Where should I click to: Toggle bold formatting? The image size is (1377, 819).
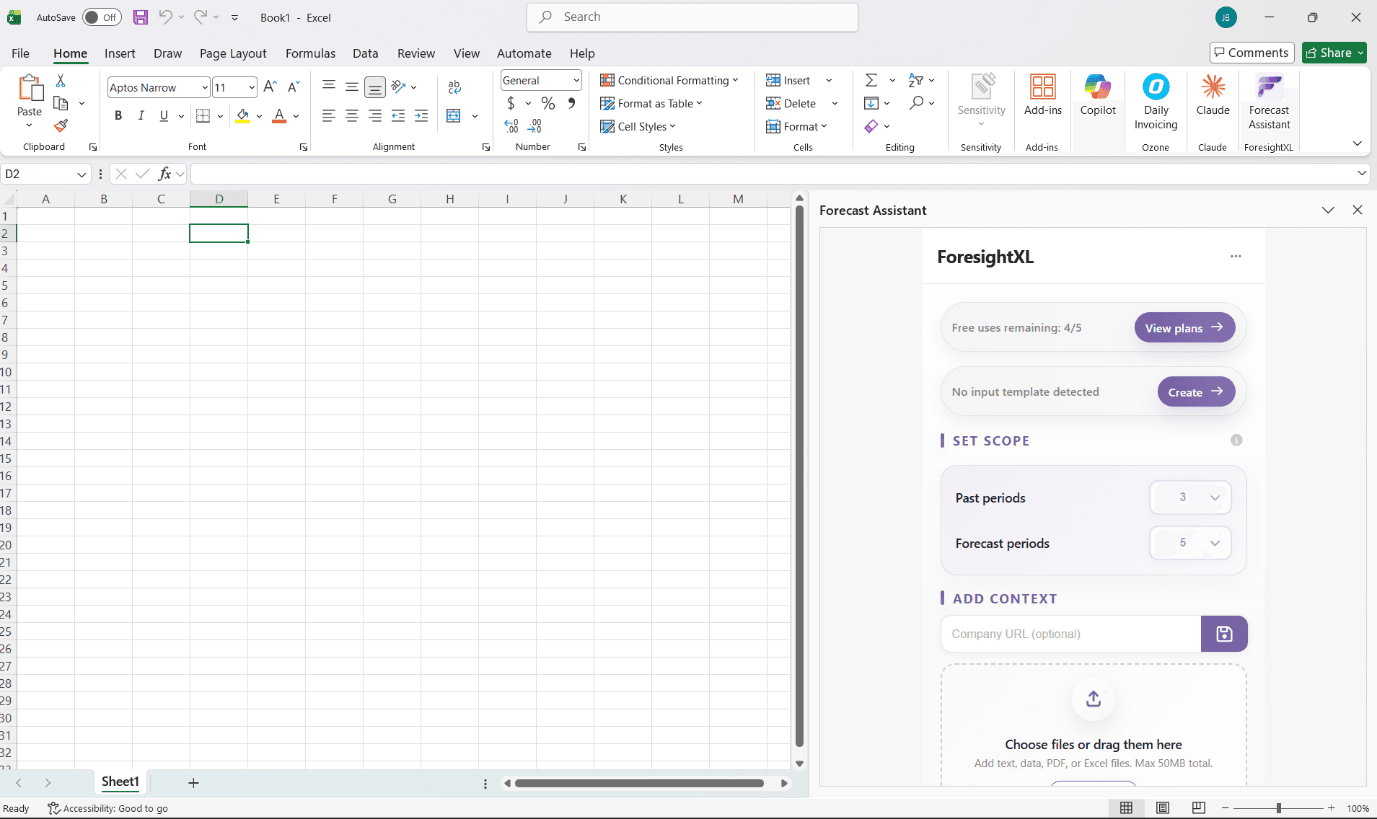coord(118,116)
